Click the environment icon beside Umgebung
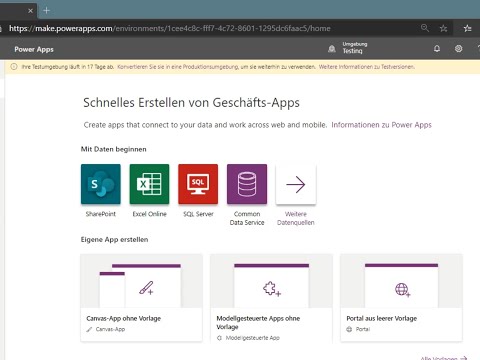Viewport: 480px width, 360px height. (332, 49)
